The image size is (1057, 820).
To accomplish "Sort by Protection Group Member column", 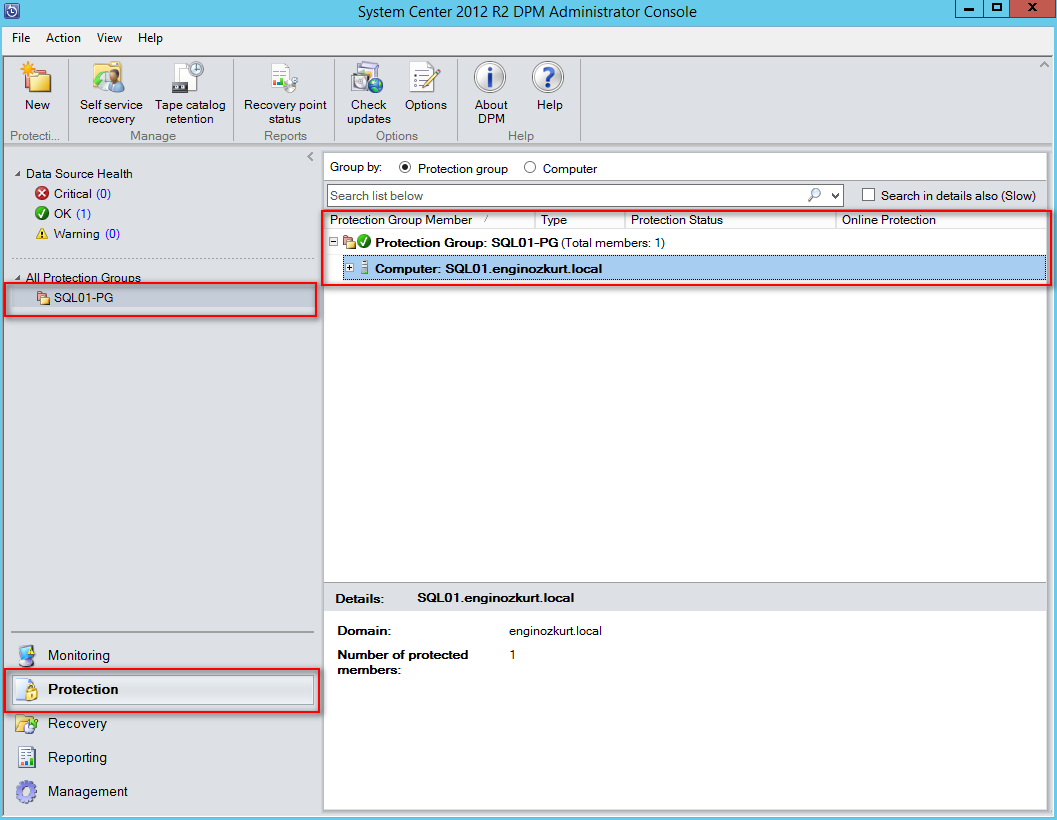I will pyautogui.click(x=430, y=220).
